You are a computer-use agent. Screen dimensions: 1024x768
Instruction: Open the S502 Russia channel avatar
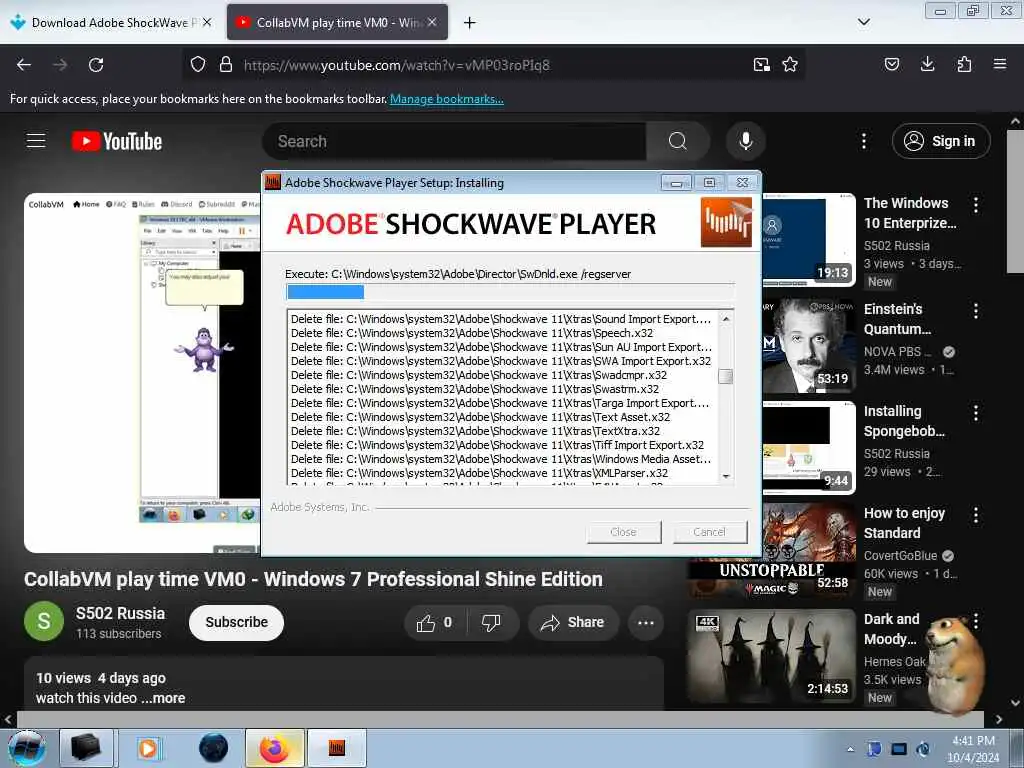[x=44, y=621]
